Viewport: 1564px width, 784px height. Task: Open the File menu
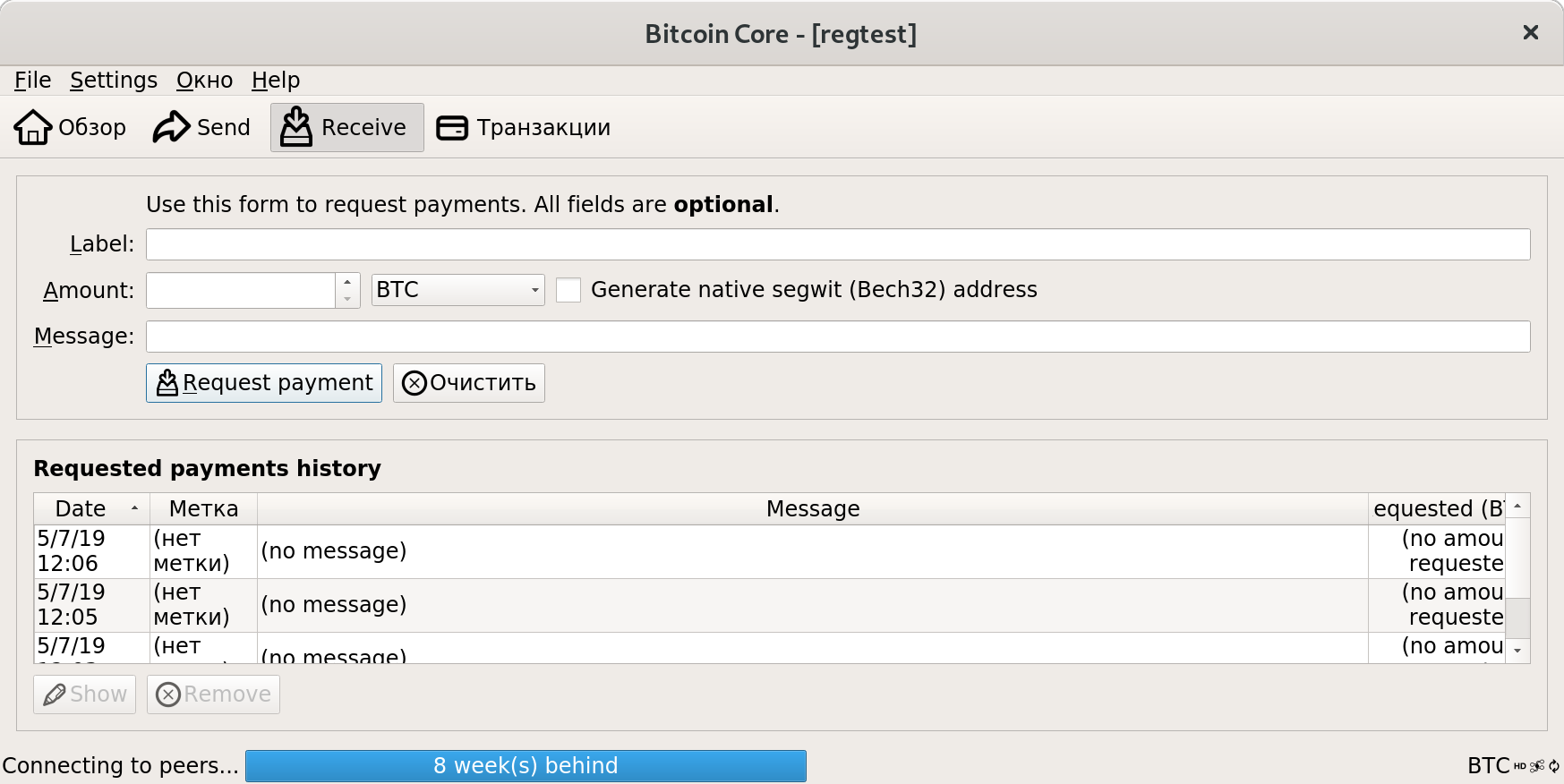pyautogui.click(x=33, y=81)
